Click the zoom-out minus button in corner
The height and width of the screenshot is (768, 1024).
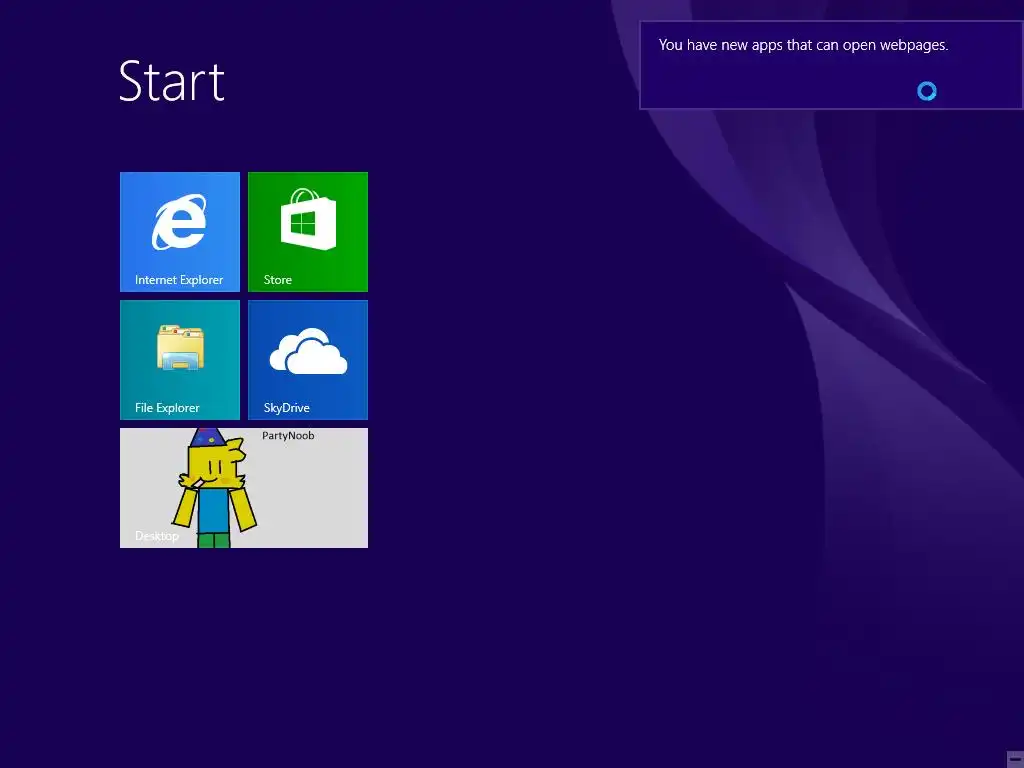pos(1015,759)
